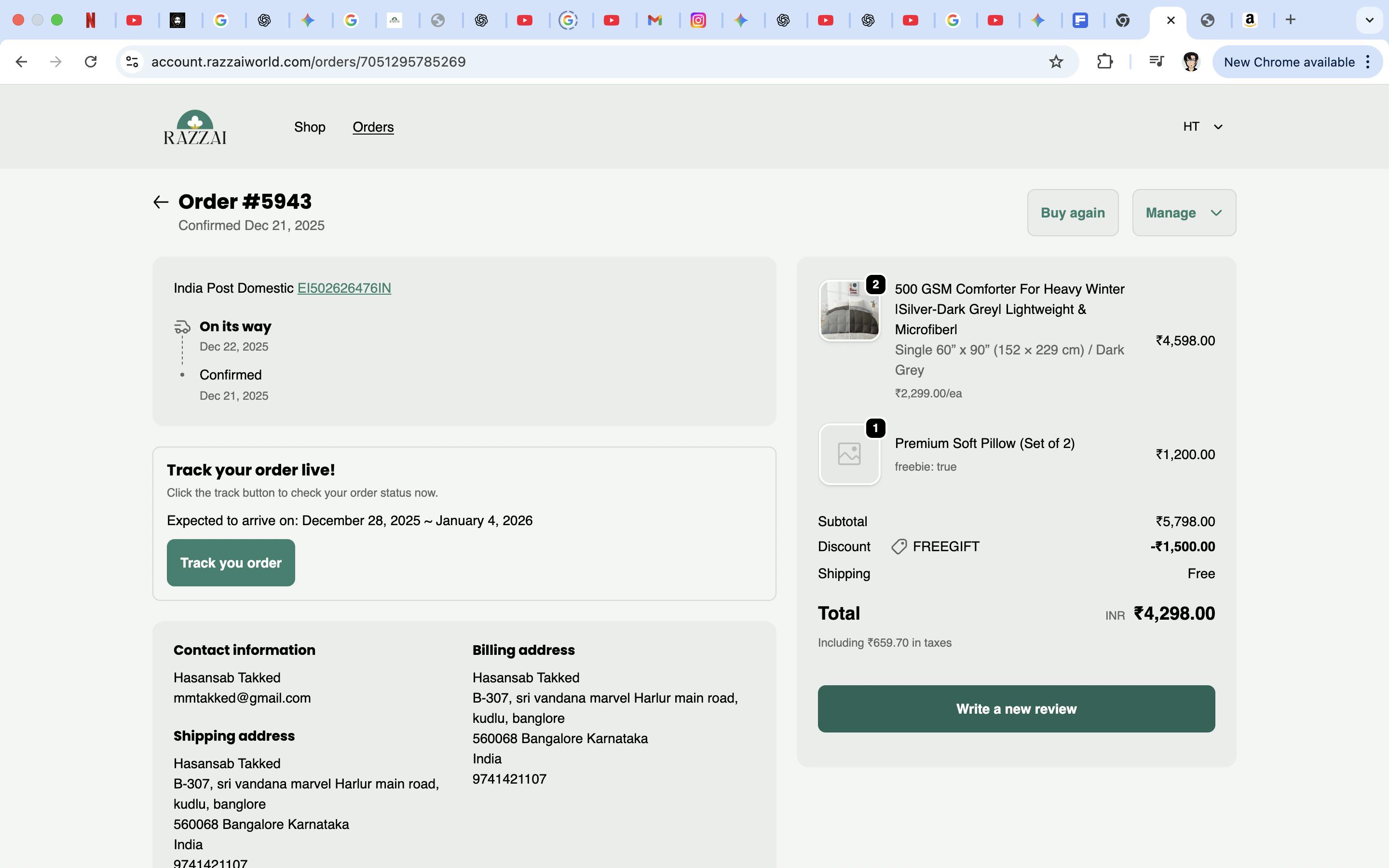This screenshot has width=1389, height=868.
Task: Reload the page
Action: coord(91,62)
